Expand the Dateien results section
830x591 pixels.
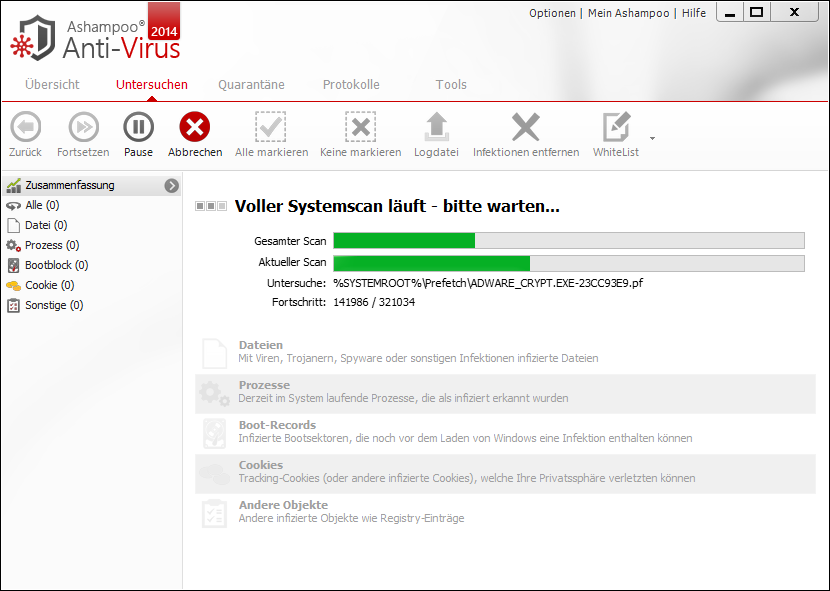coord(260,345)
